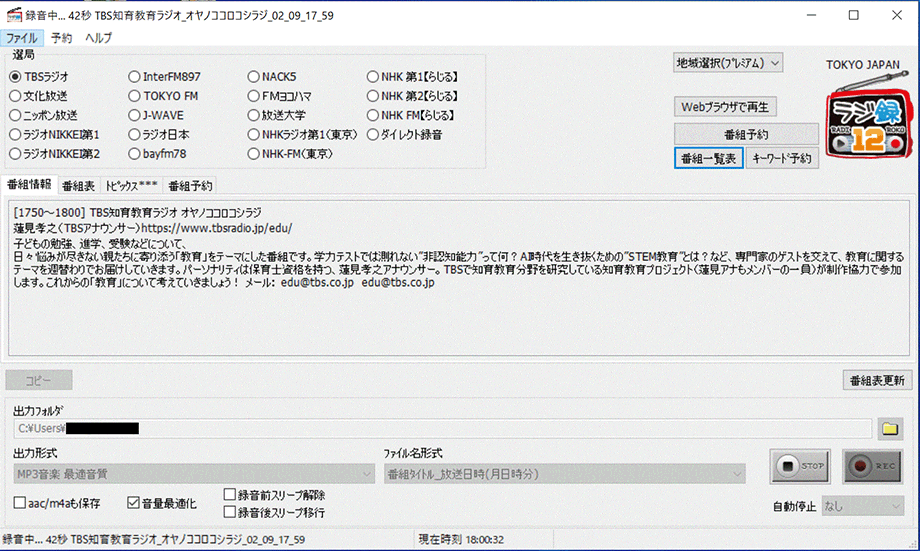Open the 予約 menu
The width and height of the screenshot is (920, 551).
61,38
